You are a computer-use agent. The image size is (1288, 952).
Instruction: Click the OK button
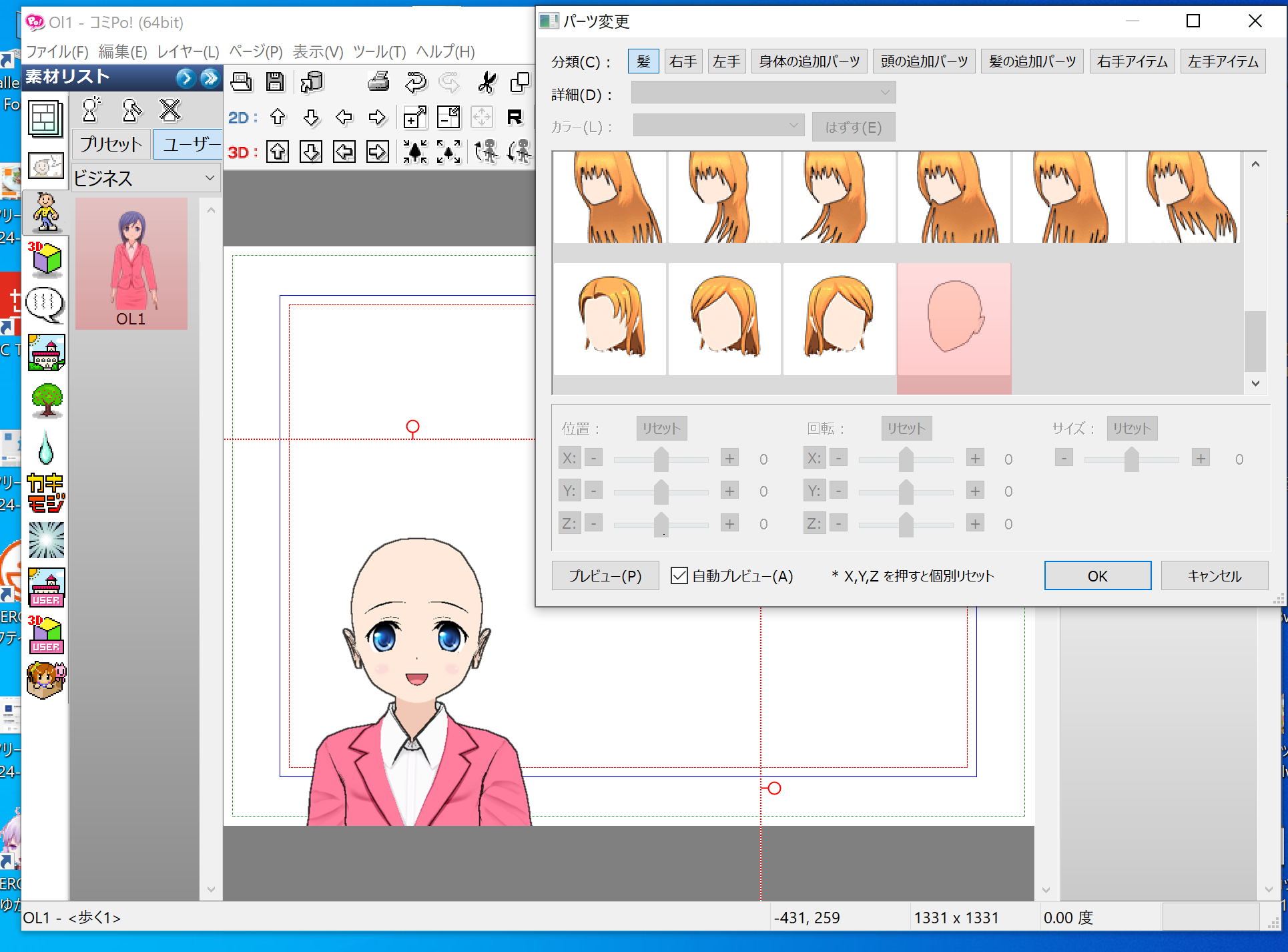point(1097,575)
